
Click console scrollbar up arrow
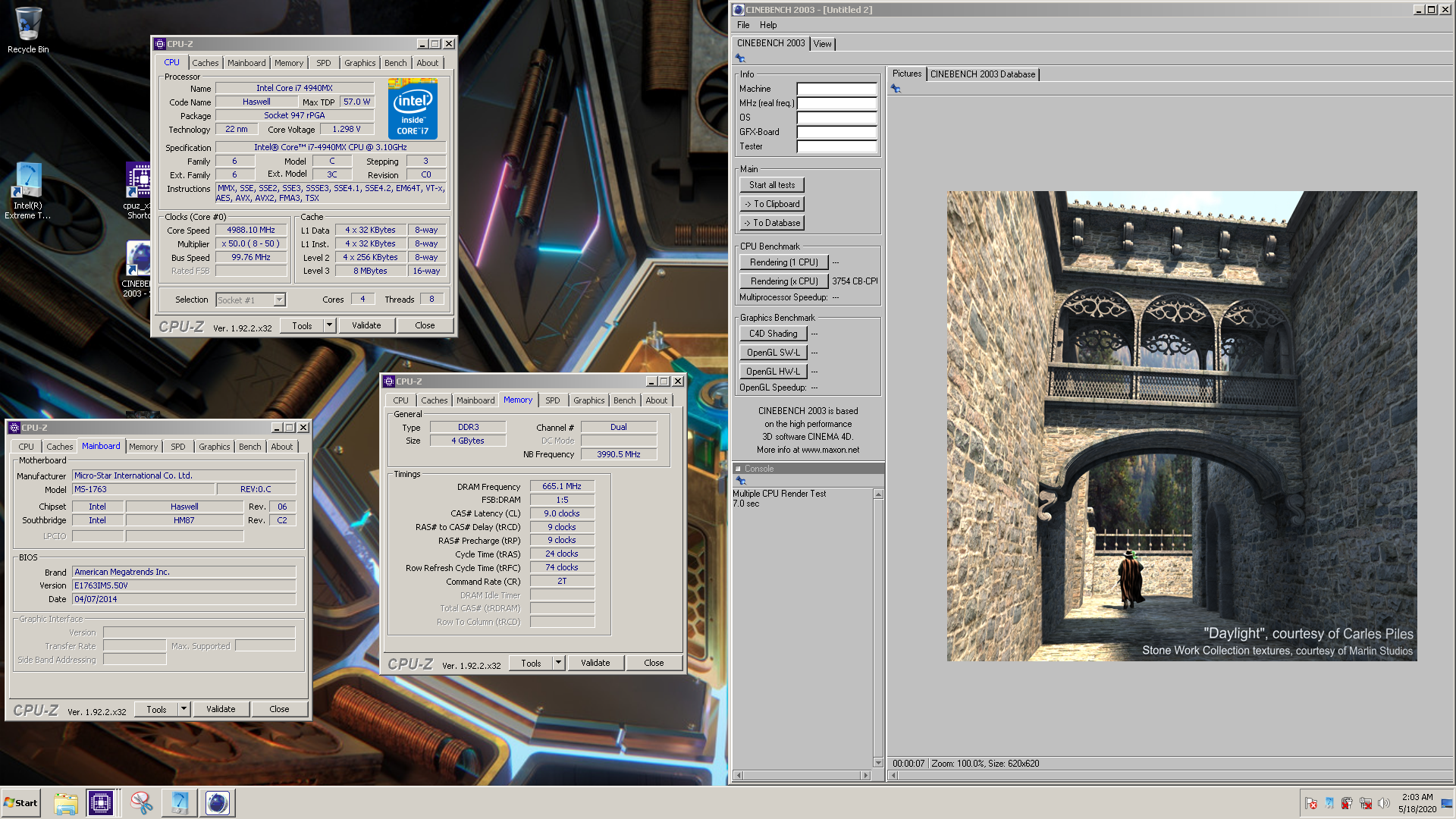click(x=878, y=494)
